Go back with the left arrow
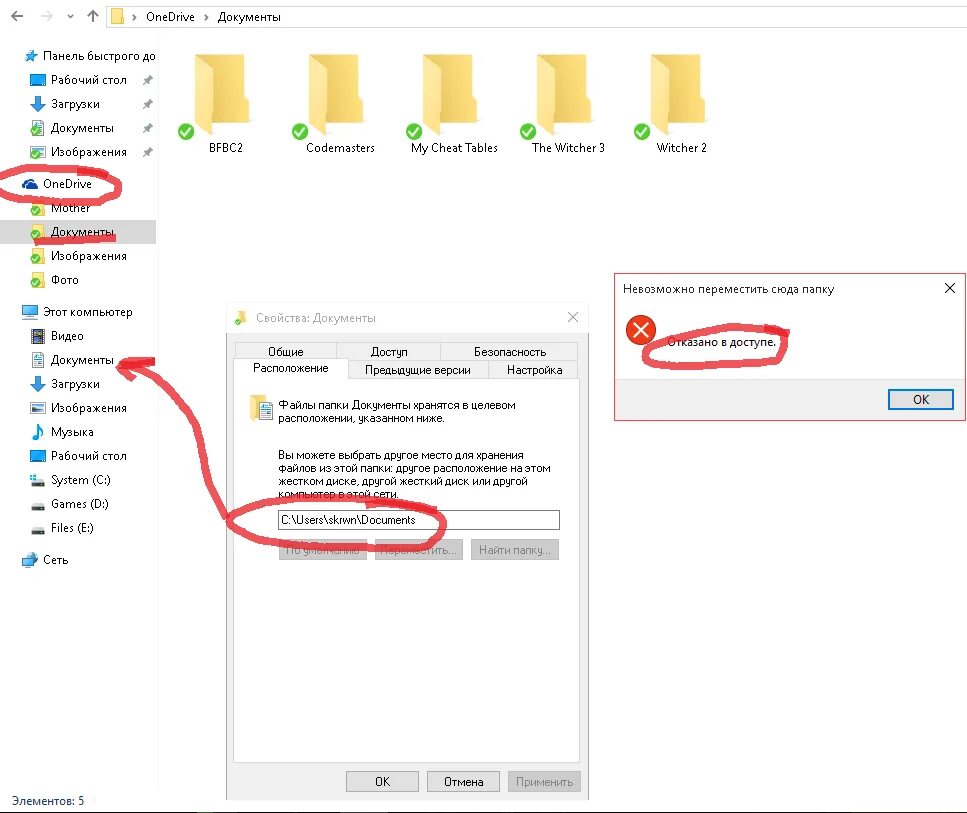 pyautogui.click(x=17, y=17)
